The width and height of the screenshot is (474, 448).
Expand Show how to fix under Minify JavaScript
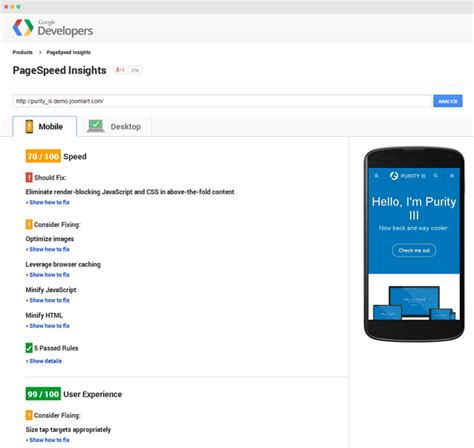coord(48,300)
